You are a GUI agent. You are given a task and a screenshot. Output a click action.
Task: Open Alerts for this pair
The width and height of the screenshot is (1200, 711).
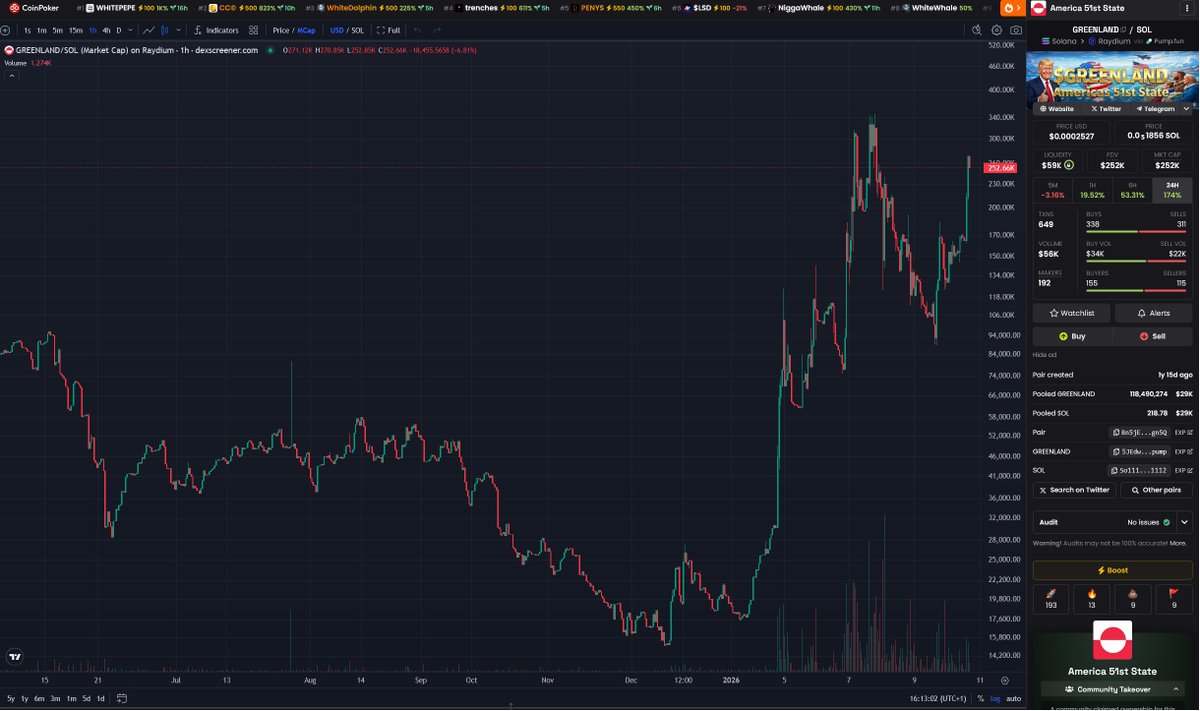coord(1153,313)
